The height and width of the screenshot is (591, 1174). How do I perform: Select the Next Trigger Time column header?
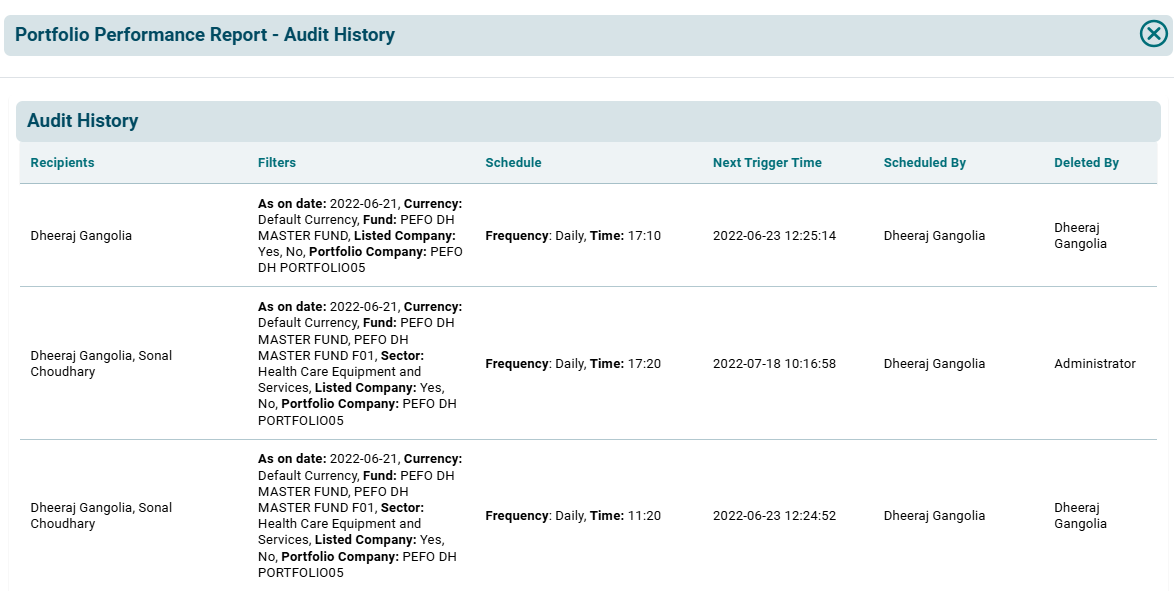point(767,163)
